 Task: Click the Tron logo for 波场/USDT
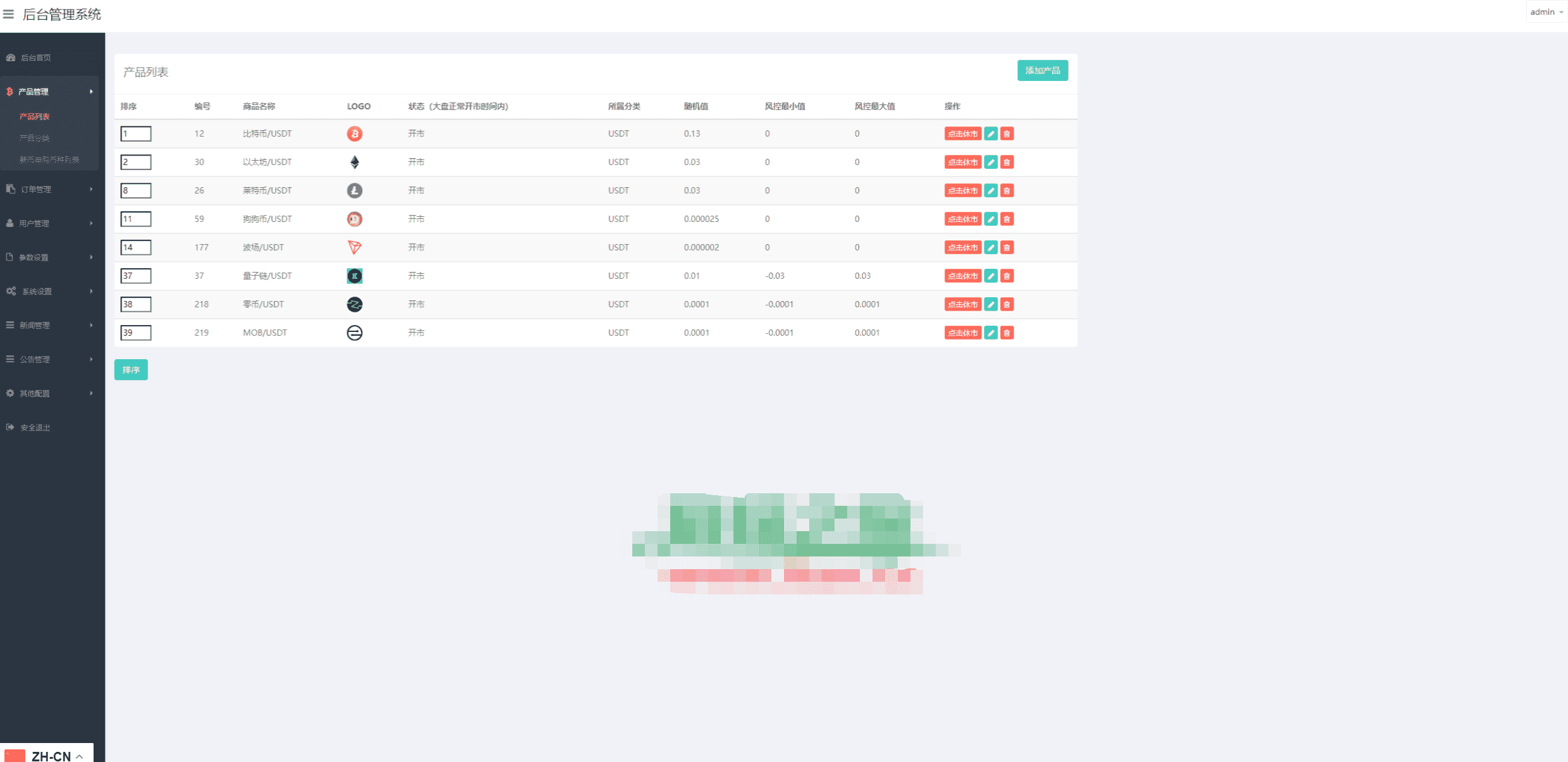(x=355, y=247)
